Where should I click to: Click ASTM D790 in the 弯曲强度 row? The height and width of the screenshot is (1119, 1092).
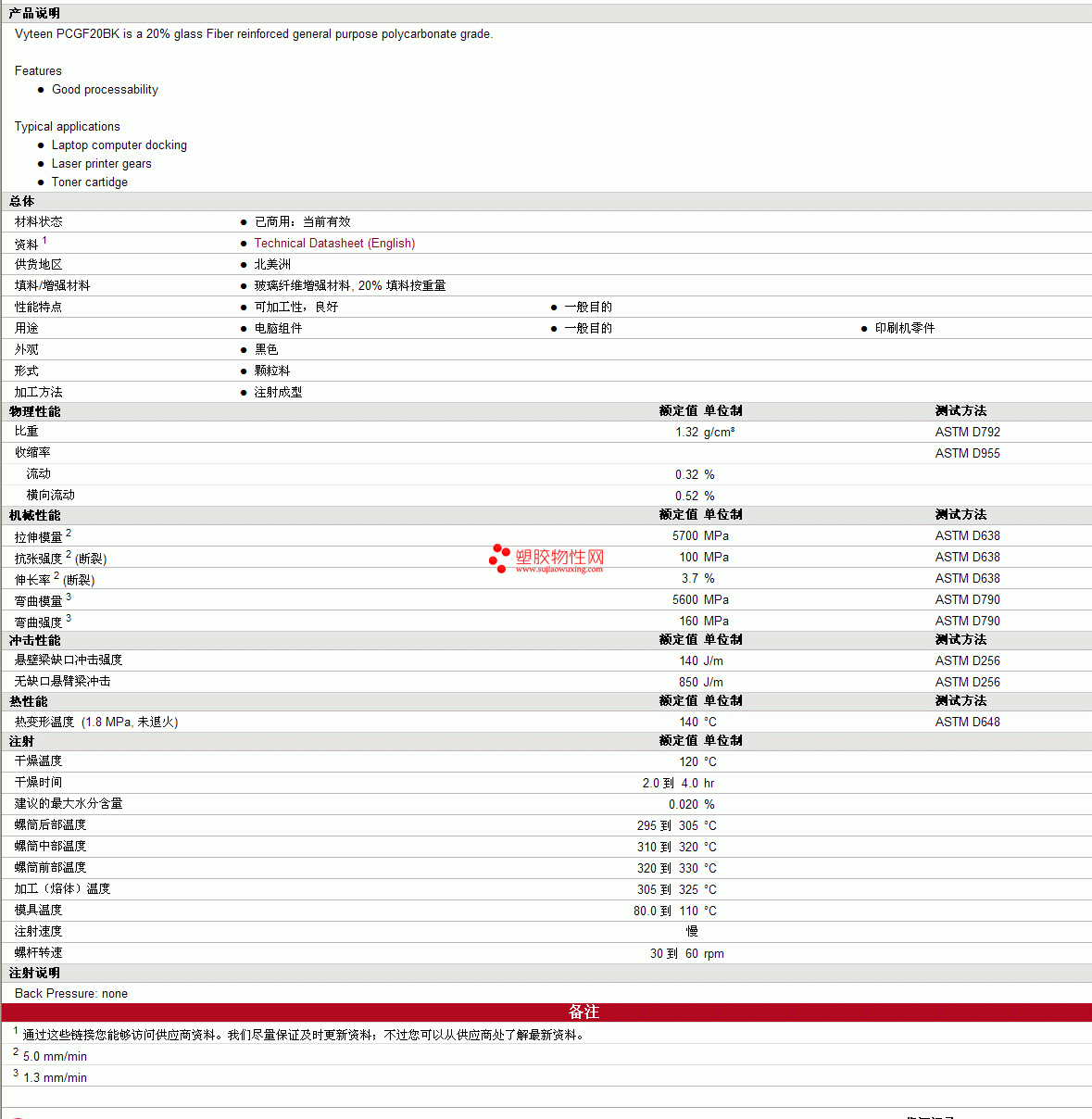pos(968,621)
